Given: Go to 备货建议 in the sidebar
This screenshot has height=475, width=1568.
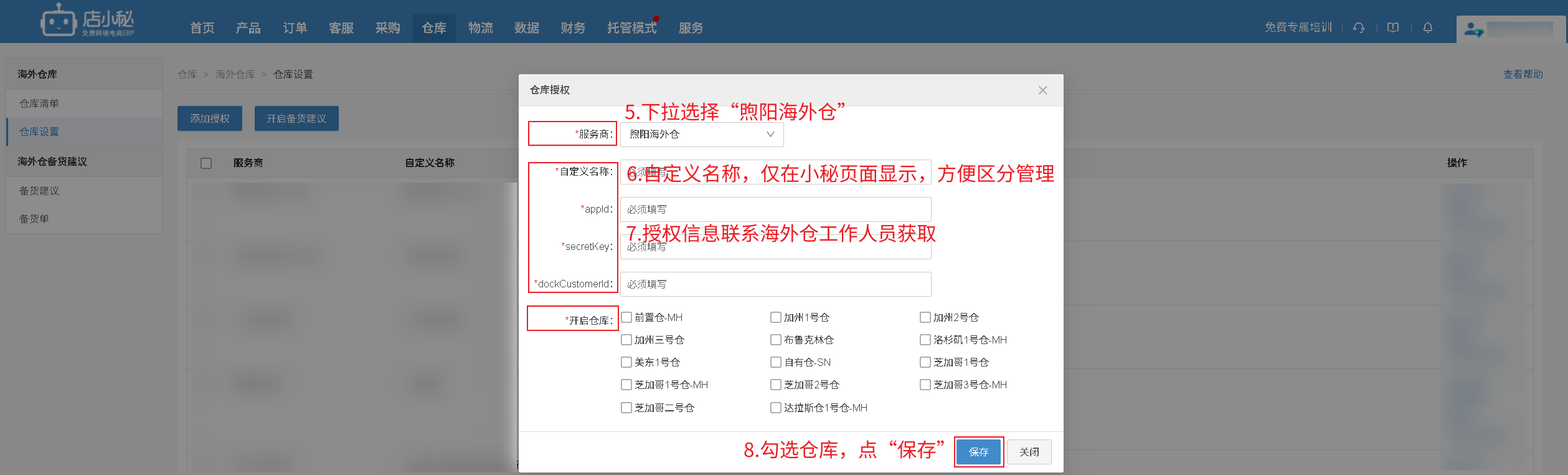Looking at the screenshot, I should pos(39,191).
